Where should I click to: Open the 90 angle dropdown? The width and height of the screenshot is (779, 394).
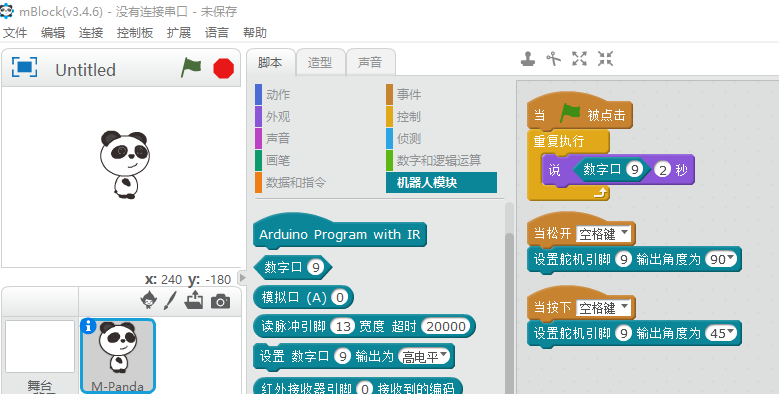point(721,259)
